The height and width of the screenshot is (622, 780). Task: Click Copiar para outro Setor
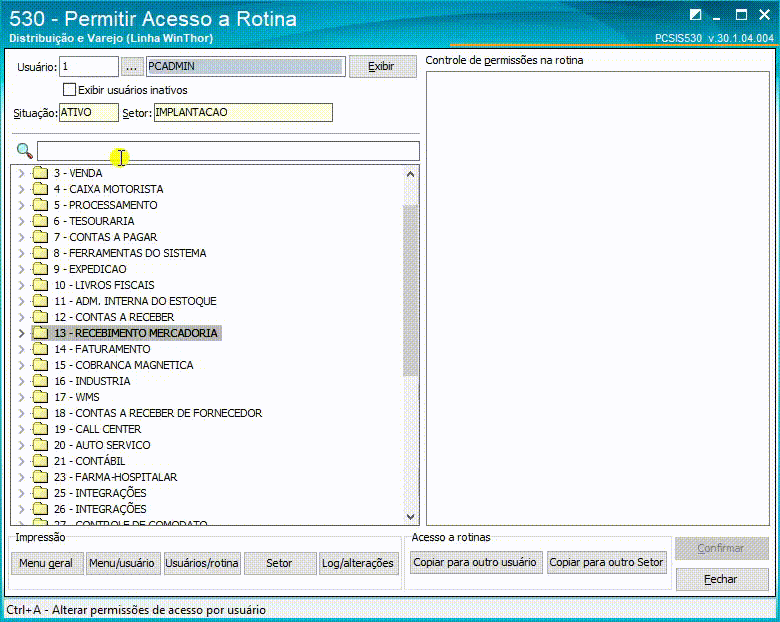[606, 562]
